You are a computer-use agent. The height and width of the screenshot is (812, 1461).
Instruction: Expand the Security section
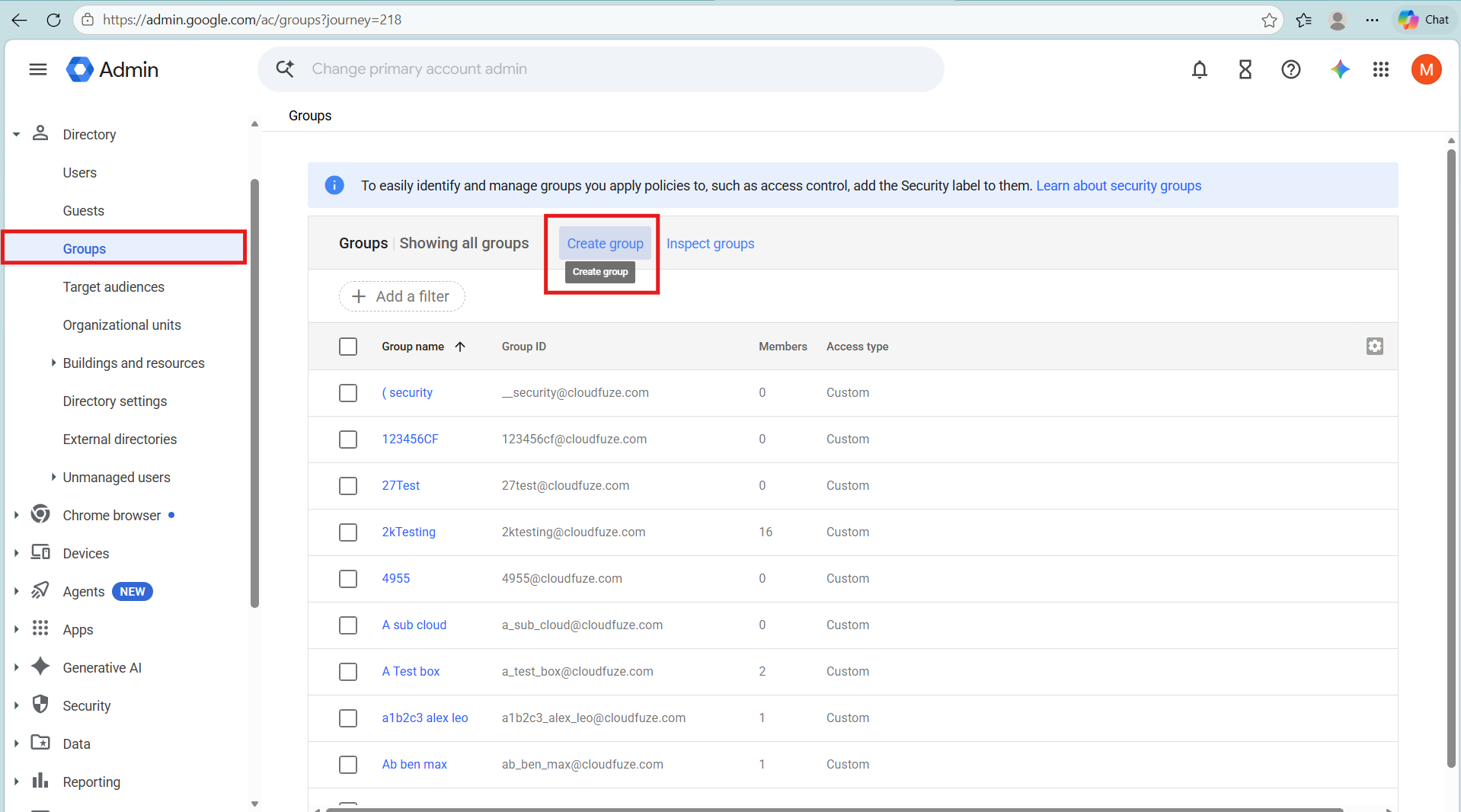coord(16,706)
